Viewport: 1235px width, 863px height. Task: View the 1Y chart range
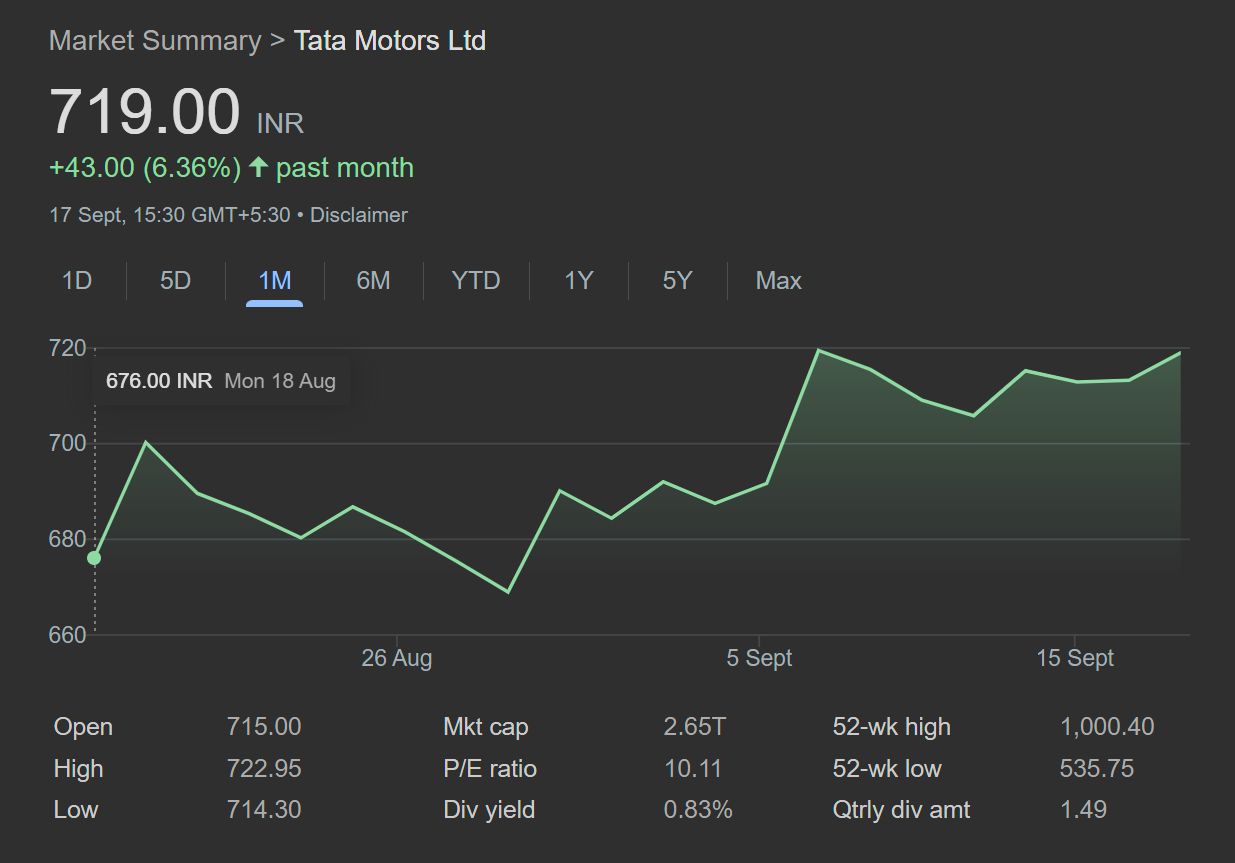(x=578, y=281)
